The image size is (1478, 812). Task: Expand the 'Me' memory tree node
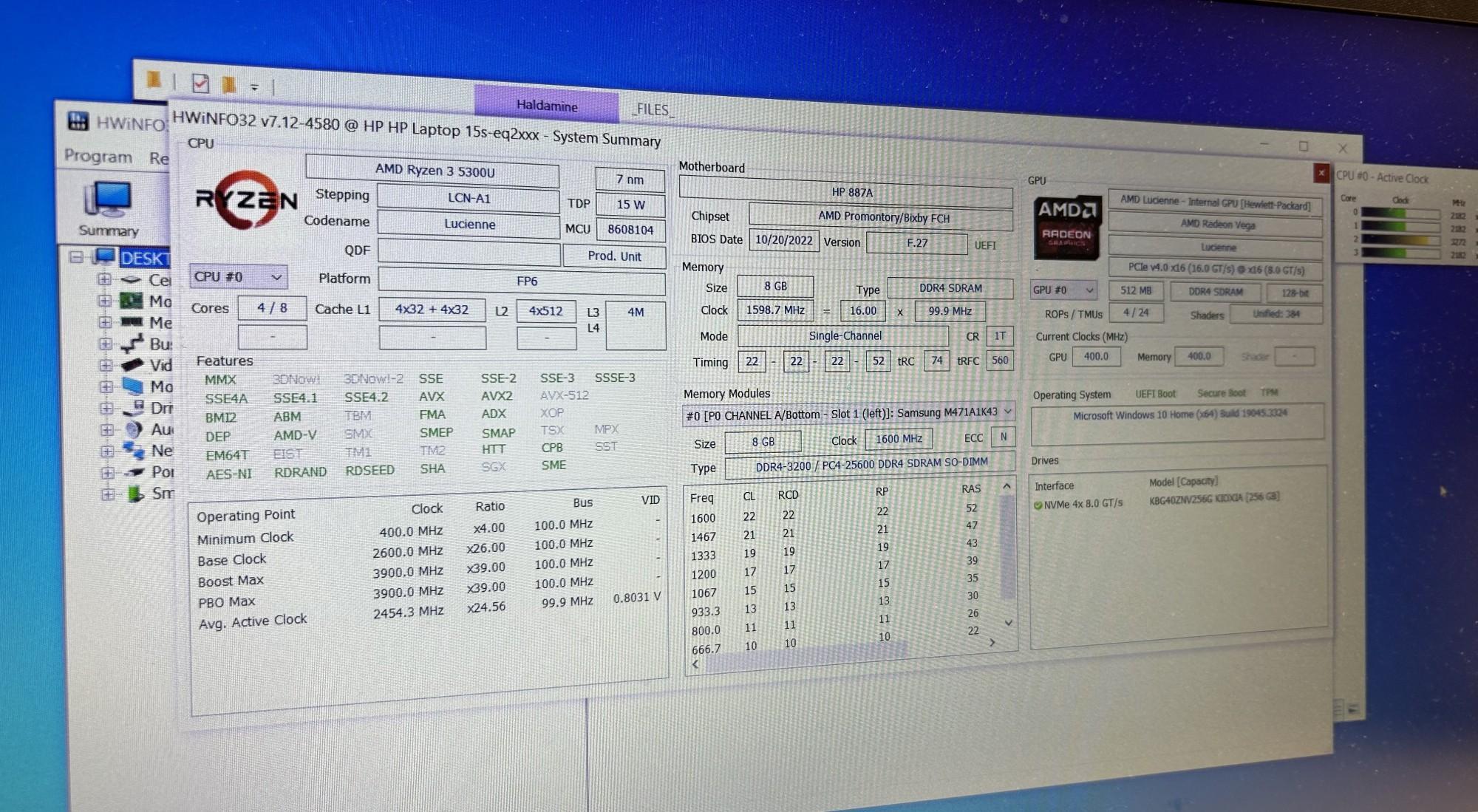[x=105, y=322]
